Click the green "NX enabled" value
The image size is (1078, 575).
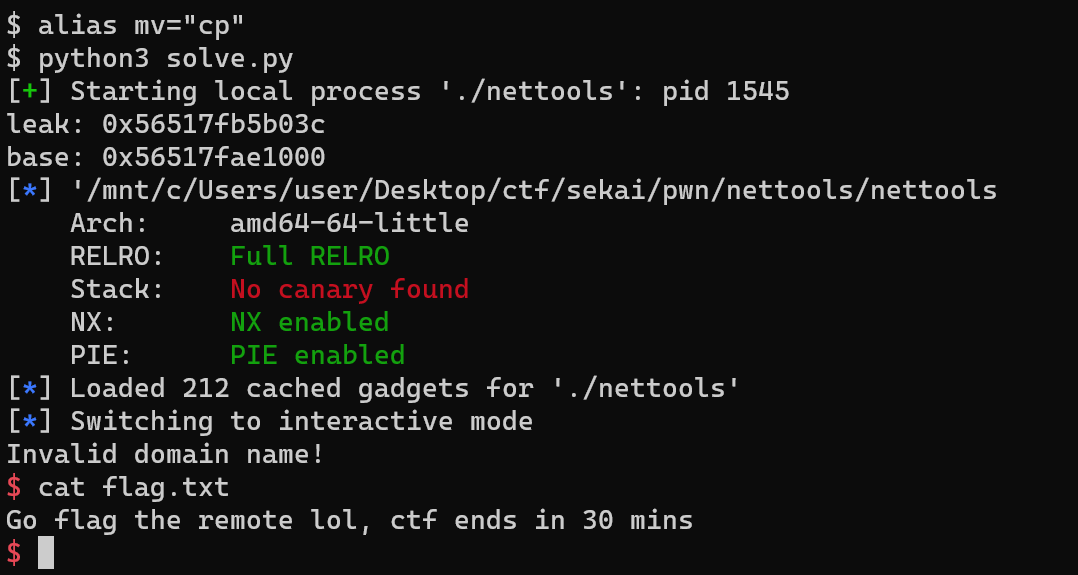coord(310,322)
